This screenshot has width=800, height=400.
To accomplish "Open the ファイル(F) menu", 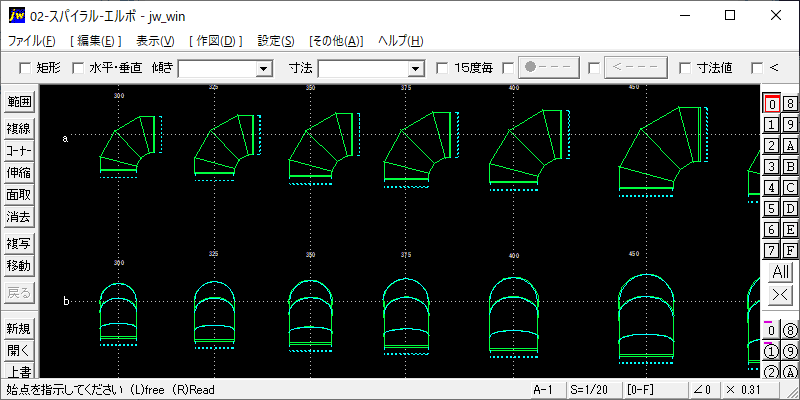I will coord(32,41).
